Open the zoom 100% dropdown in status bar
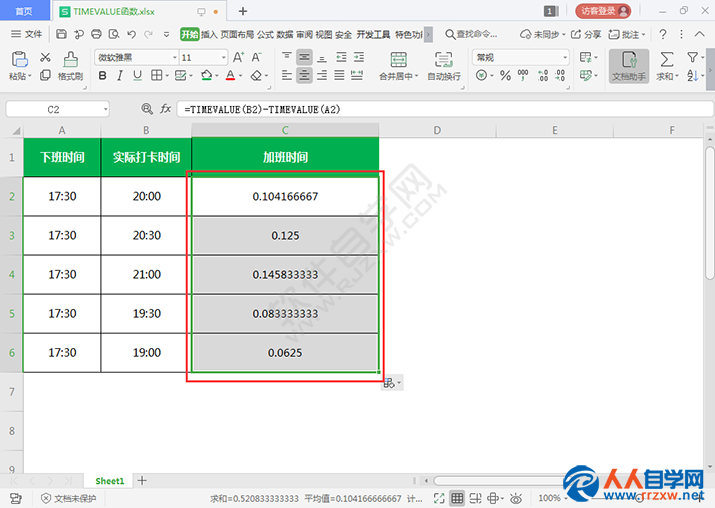Screen dimensions: 715x508 (x=565, y=498)
